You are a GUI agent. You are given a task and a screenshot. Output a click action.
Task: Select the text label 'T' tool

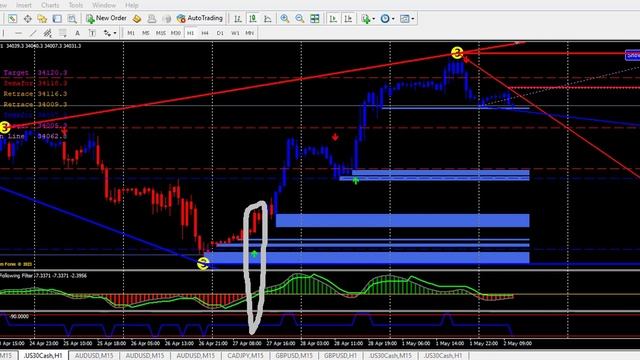[92, 33]
